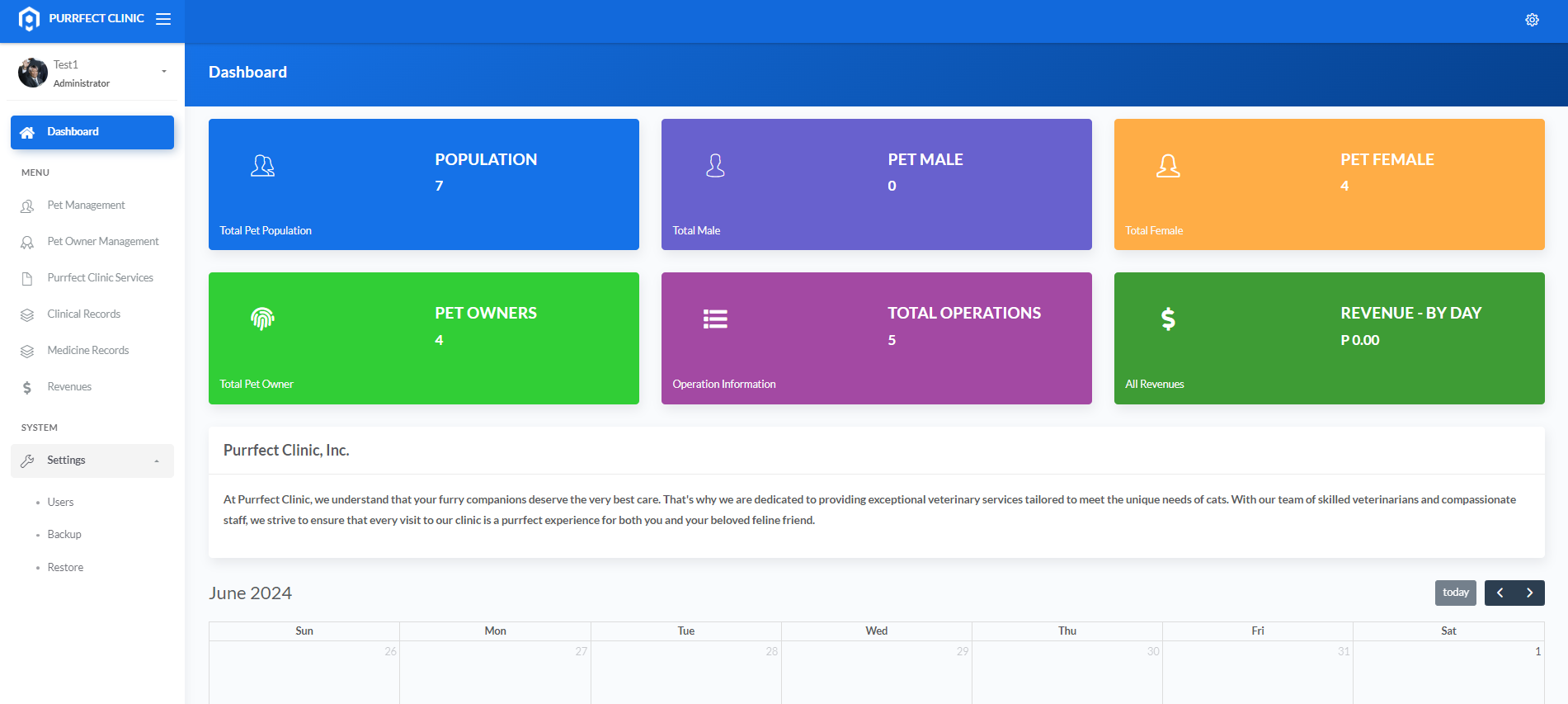Click the Fri column header in calendar
The height and width of the screenshot is (704, 1568).
point(1257,631)
